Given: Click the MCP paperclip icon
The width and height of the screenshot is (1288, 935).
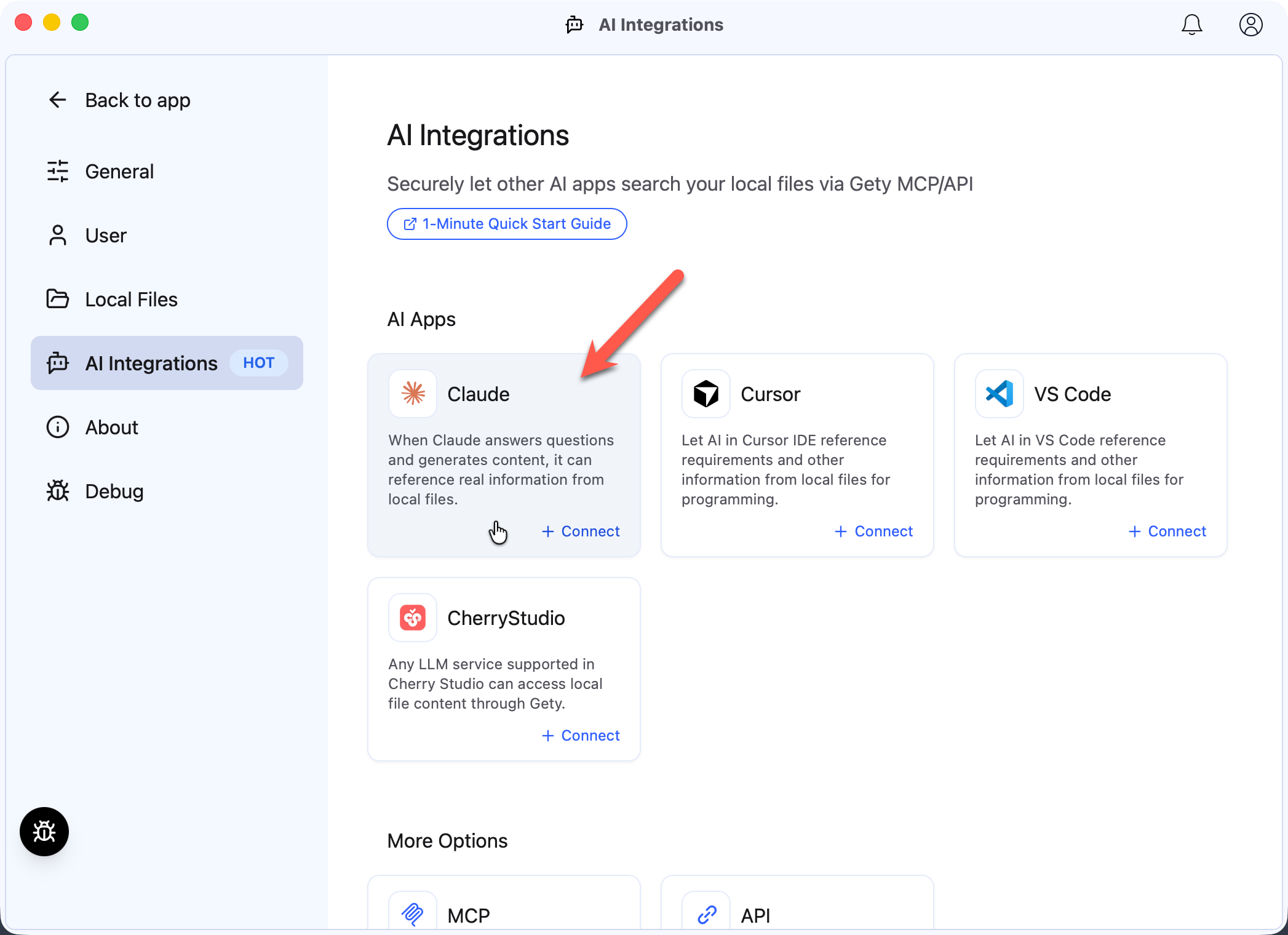Looking at the screenshot, I should pyautogui.click(x=412, y=915).
